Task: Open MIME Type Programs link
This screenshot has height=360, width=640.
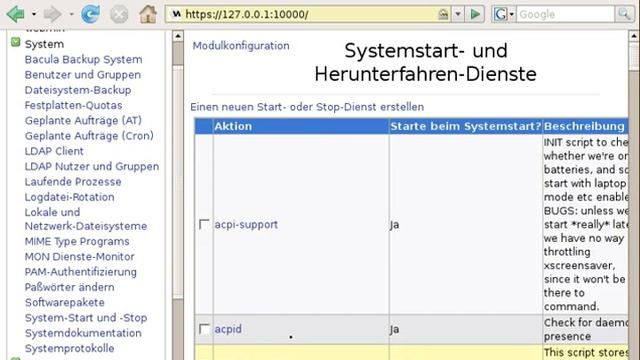Action: point(77,241)
